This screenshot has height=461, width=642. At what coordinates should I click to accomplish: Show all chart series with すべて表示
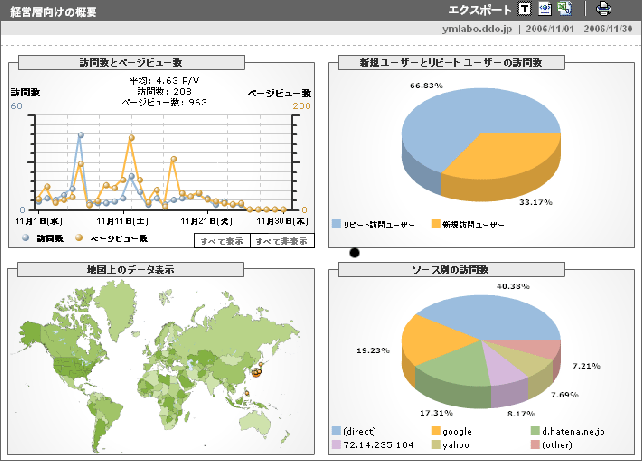222,241
